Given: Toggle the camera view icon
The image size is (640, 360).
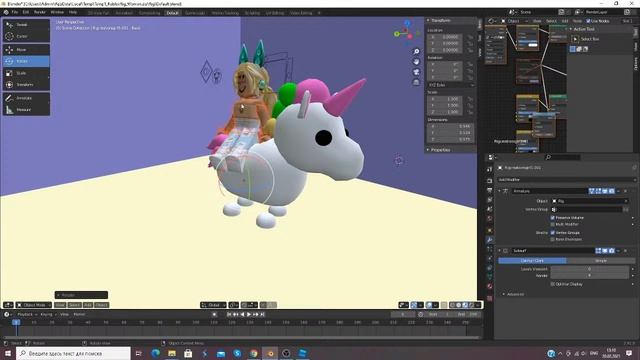Looking at the screenshot, I should pyautogui.click(x=416, y=72).
